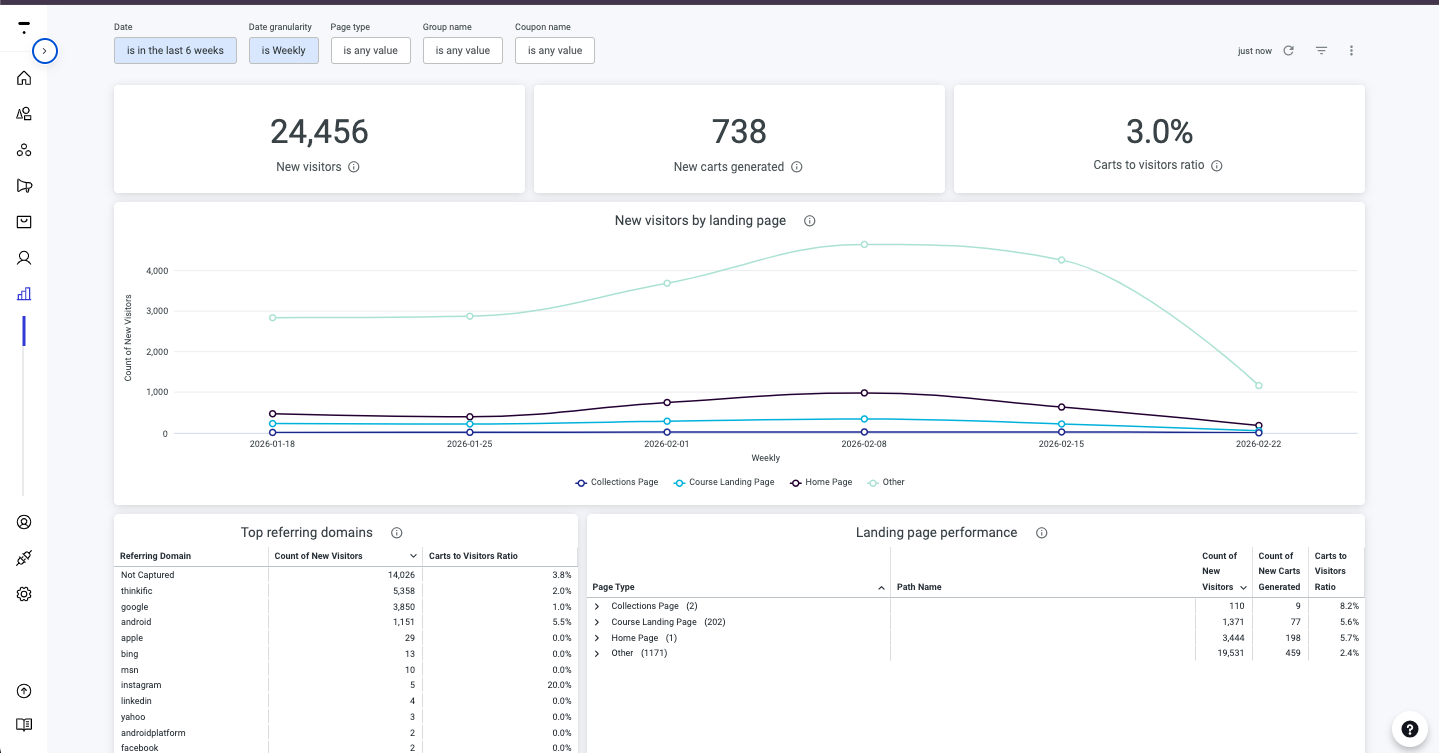The height and width of the screenshot is (753, 1439).
Task: Expand the Collections Page row
Action: click(597, 606)
